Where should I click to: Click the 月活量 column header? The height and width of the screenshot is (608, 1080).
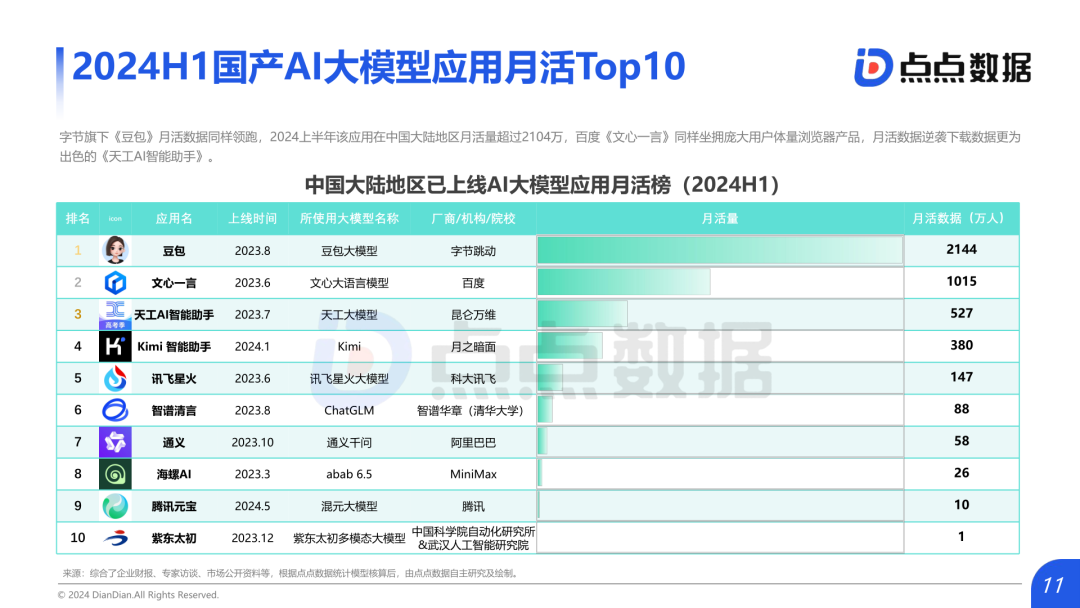pyautogui.click(x=720, y=218)
